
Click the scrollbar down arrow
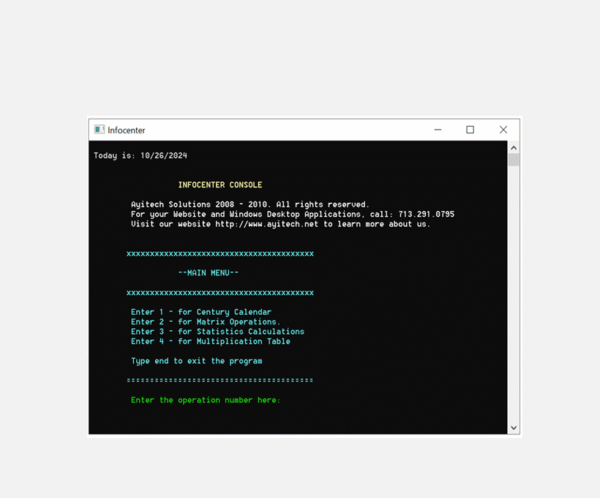pyautogui.click(x=514, y=428)
